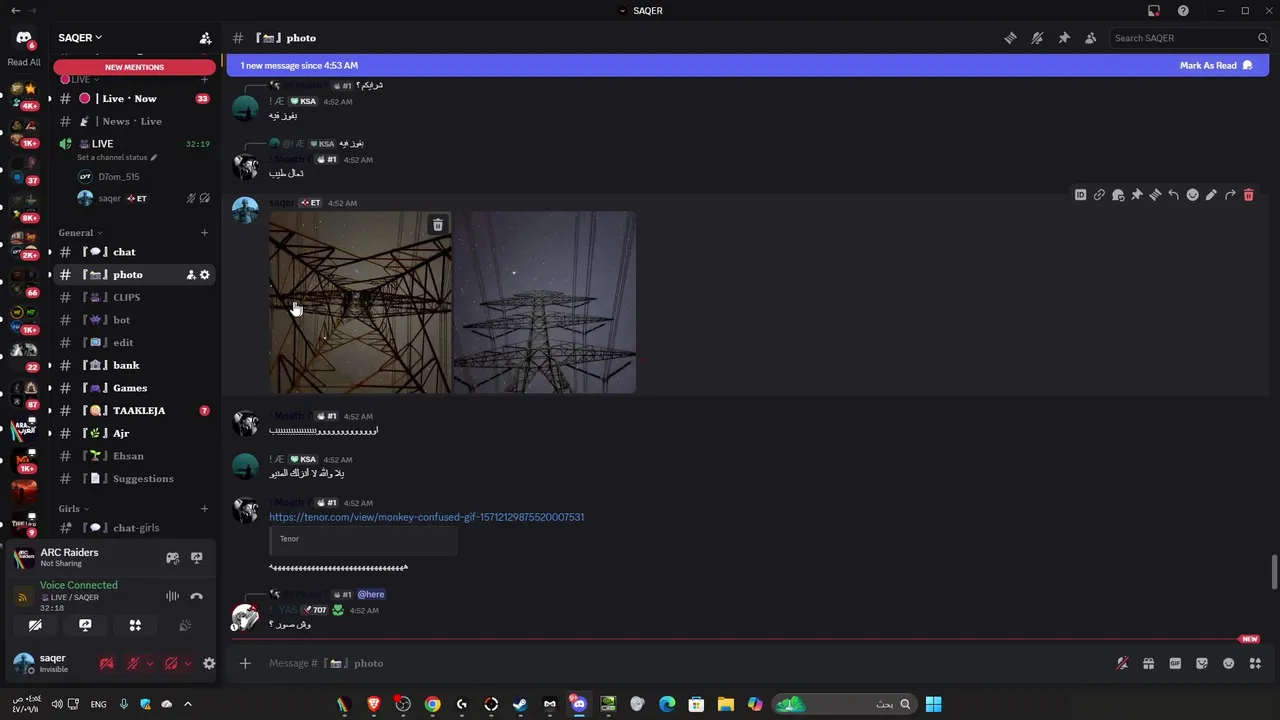Stream ARC Raiders screen share icon
Viewport: 1280px width, 720px height.
(196, 558)
